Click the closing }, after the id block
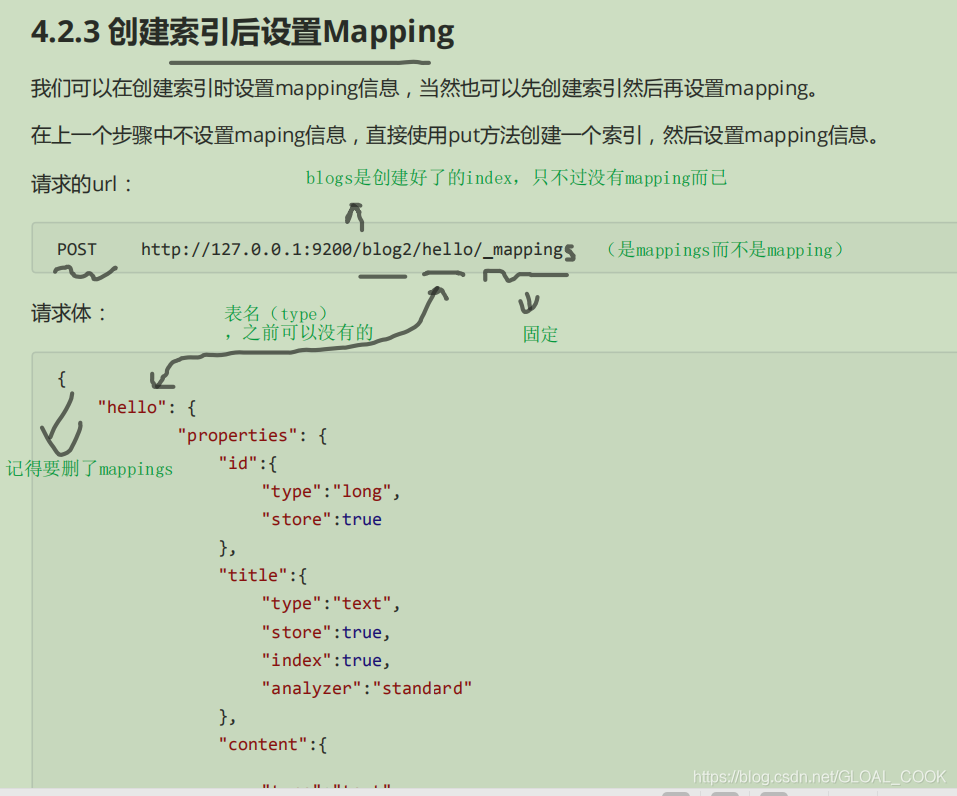957x796 pixels. [227, 548]
